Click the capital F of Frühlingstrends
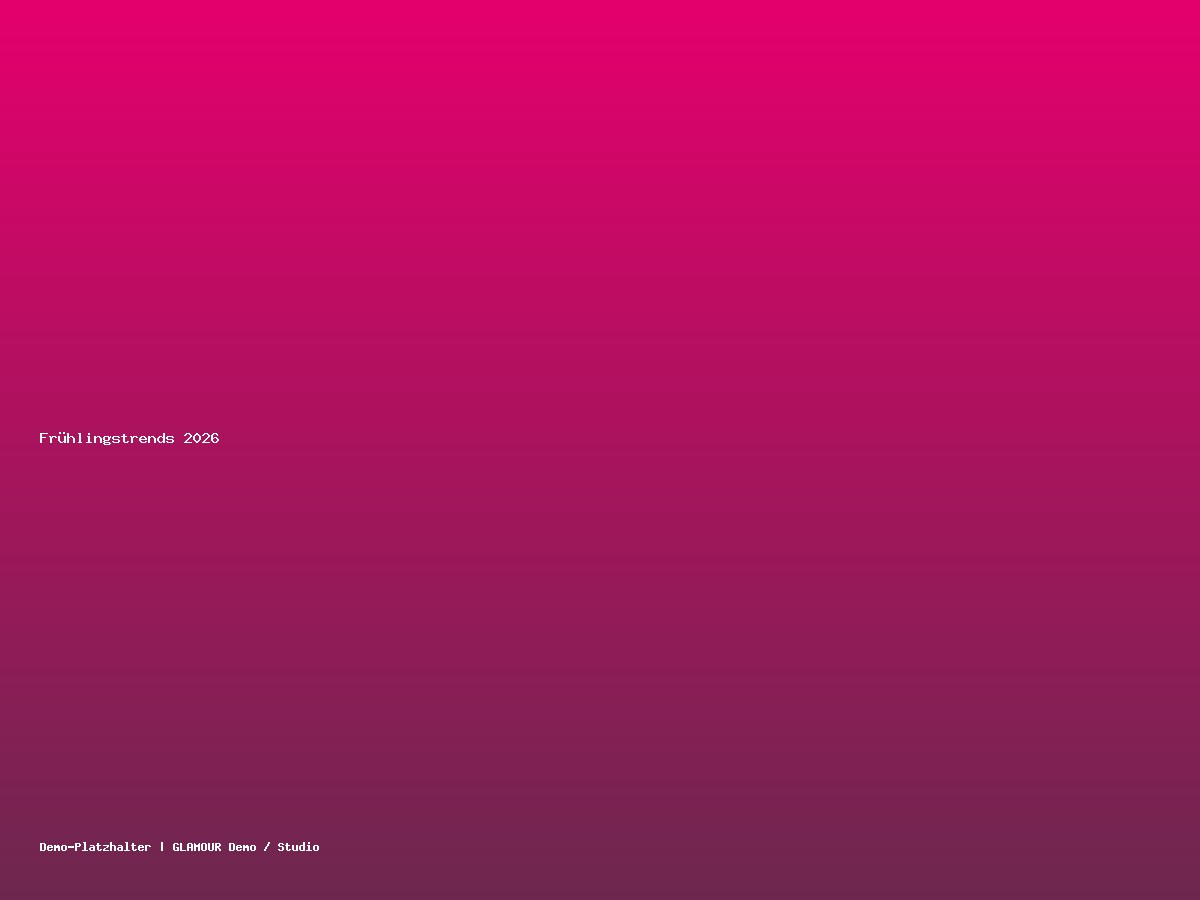1200x900 pixels. tap(43, 438)
